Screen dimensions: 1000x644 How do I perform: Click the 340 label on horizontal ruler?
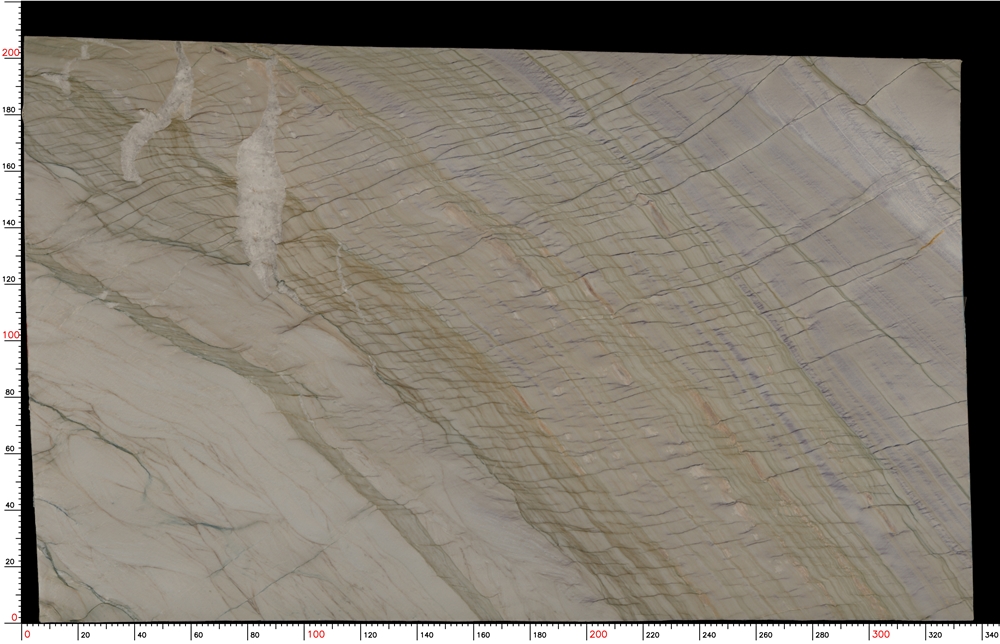[x=991, y=635]
